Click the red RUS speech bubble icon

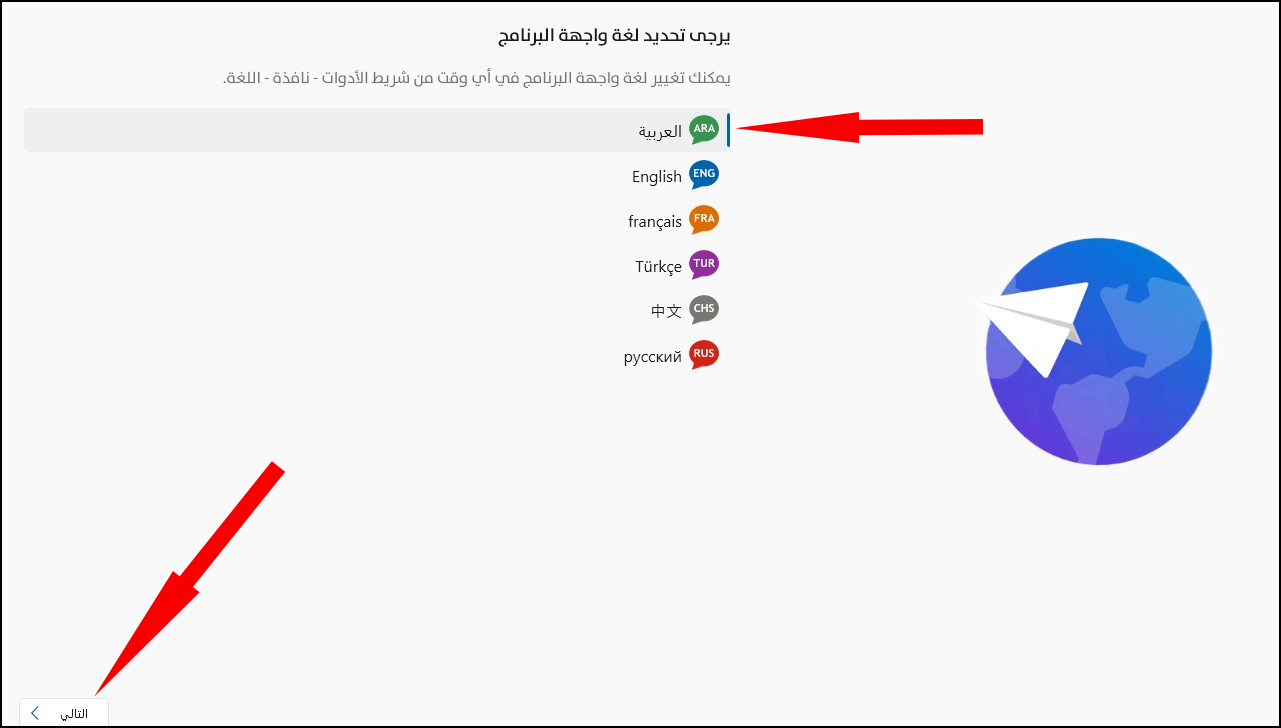coord(704,355)
